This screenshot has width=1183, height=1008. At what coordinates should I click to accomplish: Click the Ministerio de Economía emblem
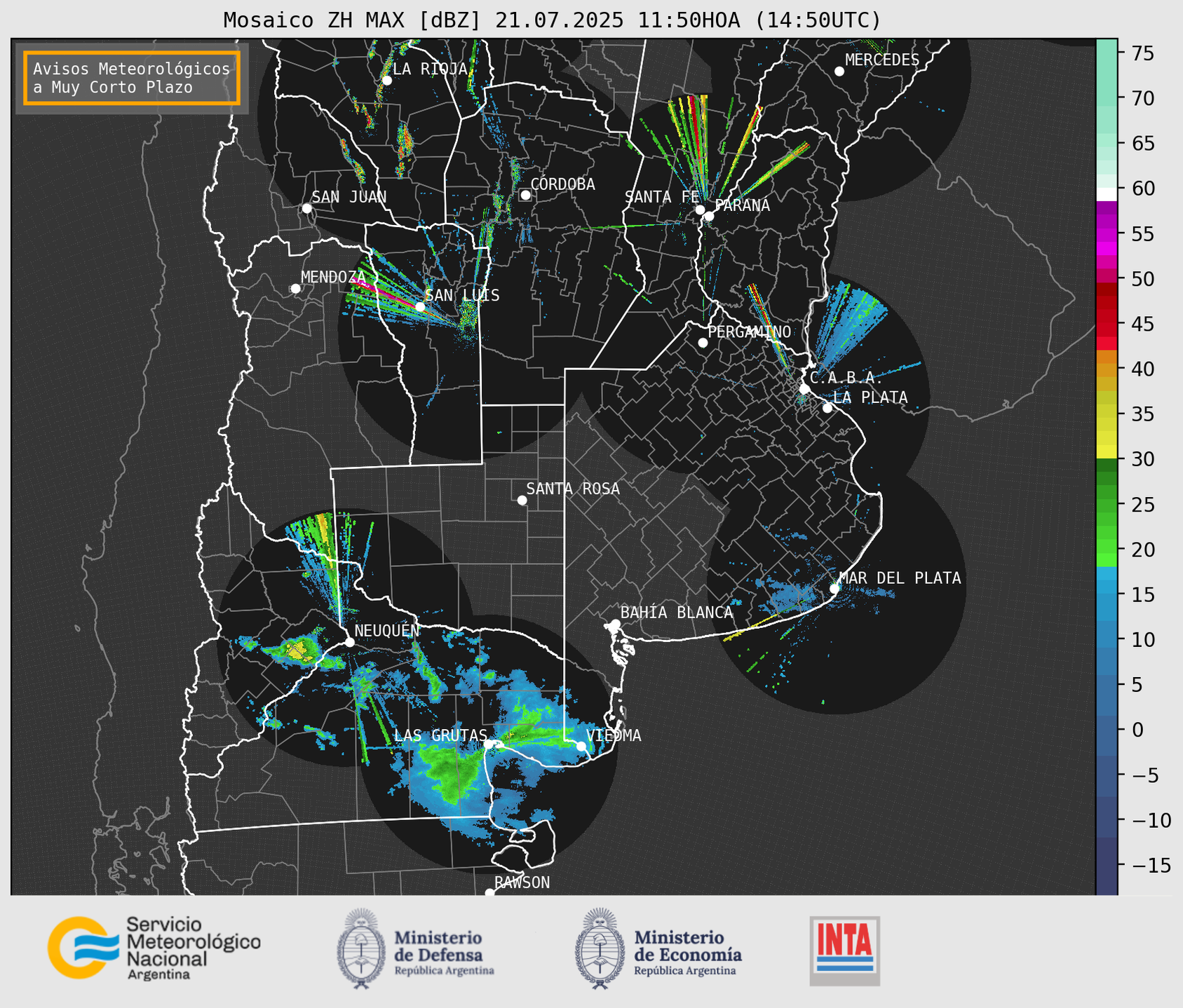(600, 948)
